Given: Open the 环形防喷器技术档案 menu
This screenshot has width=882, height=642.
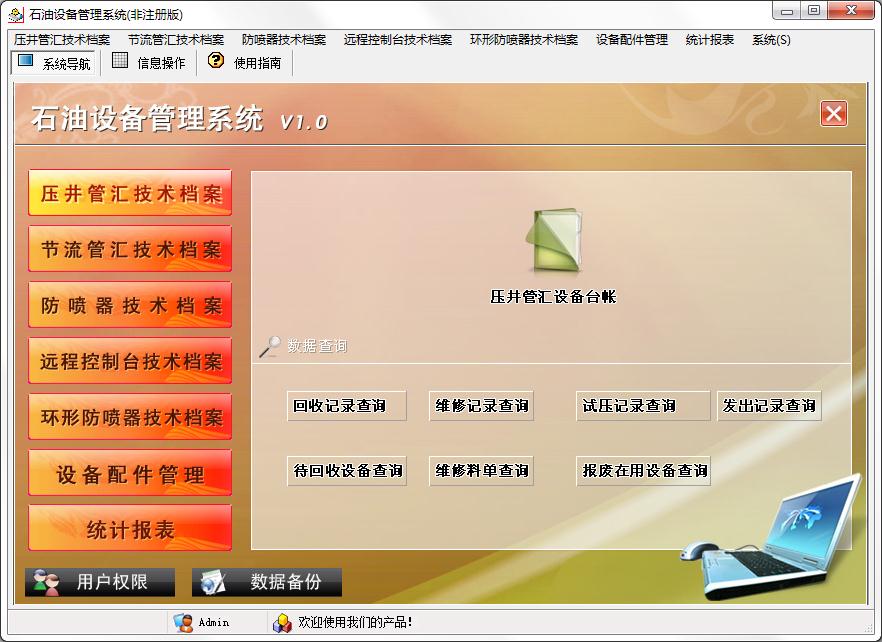Looking at the screenshot, I should coord(524,40).
